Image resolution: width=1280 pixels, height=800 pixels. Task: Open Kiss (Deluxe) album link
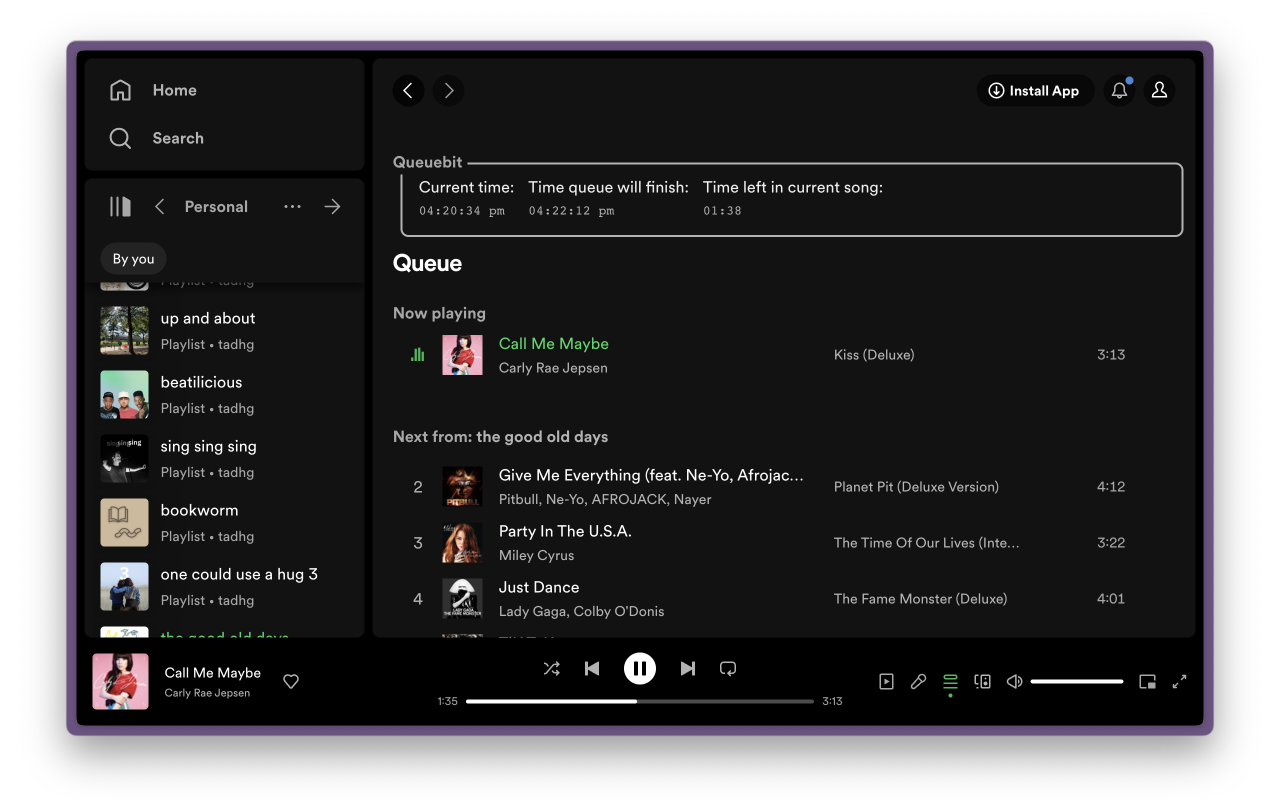pos(874,355)
